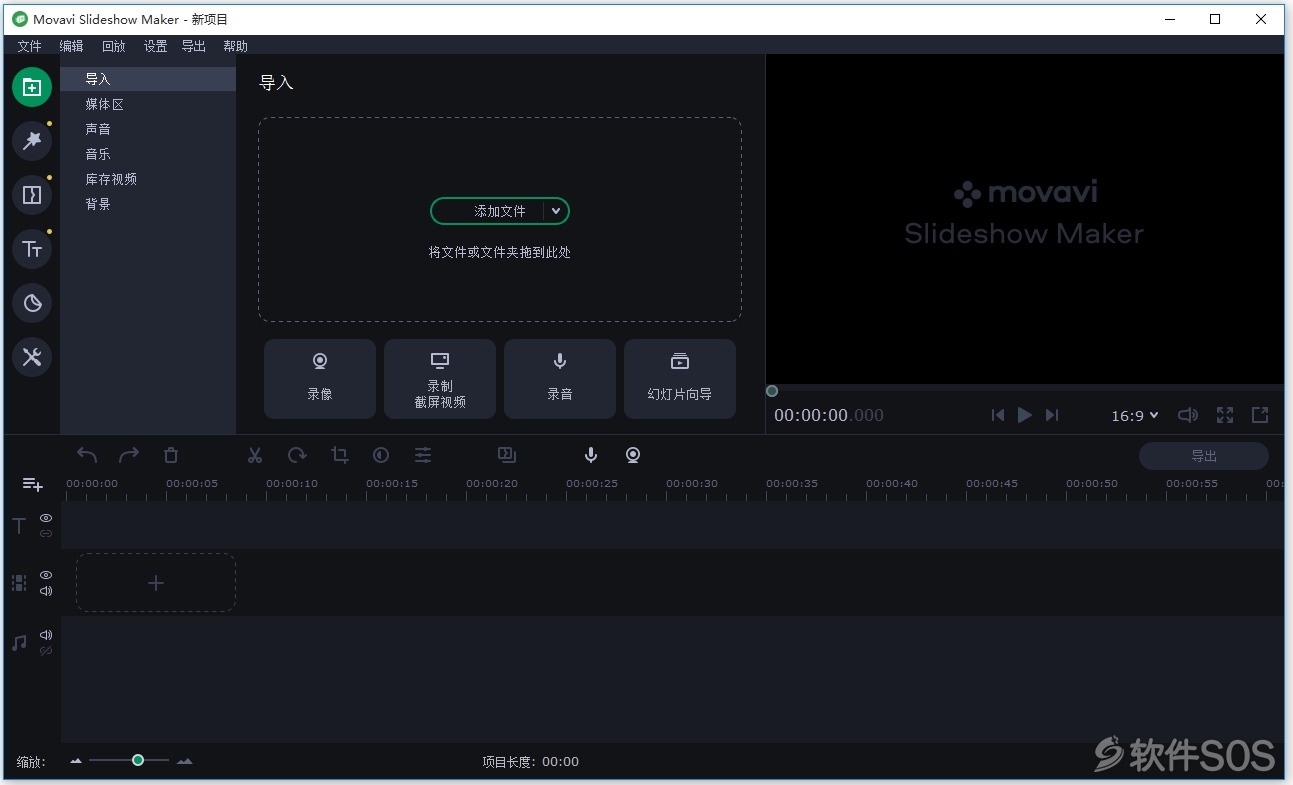This screenshot has height=785, width=1293.
Task: Click the 00:00:10 mark on timeline ruler
Action: coord(292,484)
